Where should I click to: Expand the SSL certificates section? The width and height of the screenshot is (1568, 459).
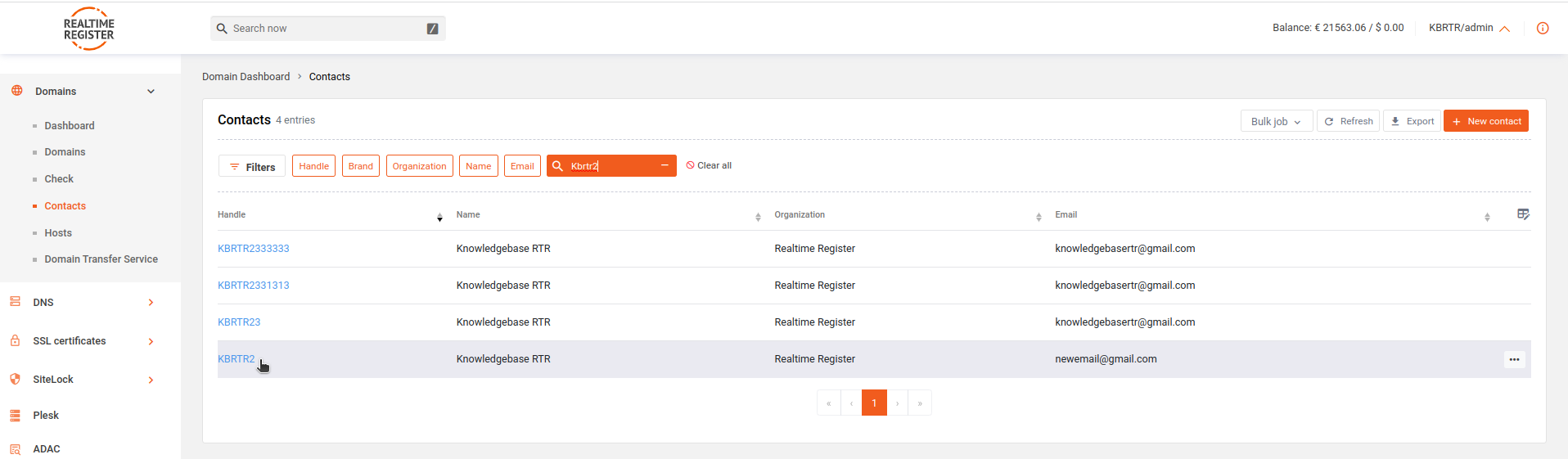151,341
